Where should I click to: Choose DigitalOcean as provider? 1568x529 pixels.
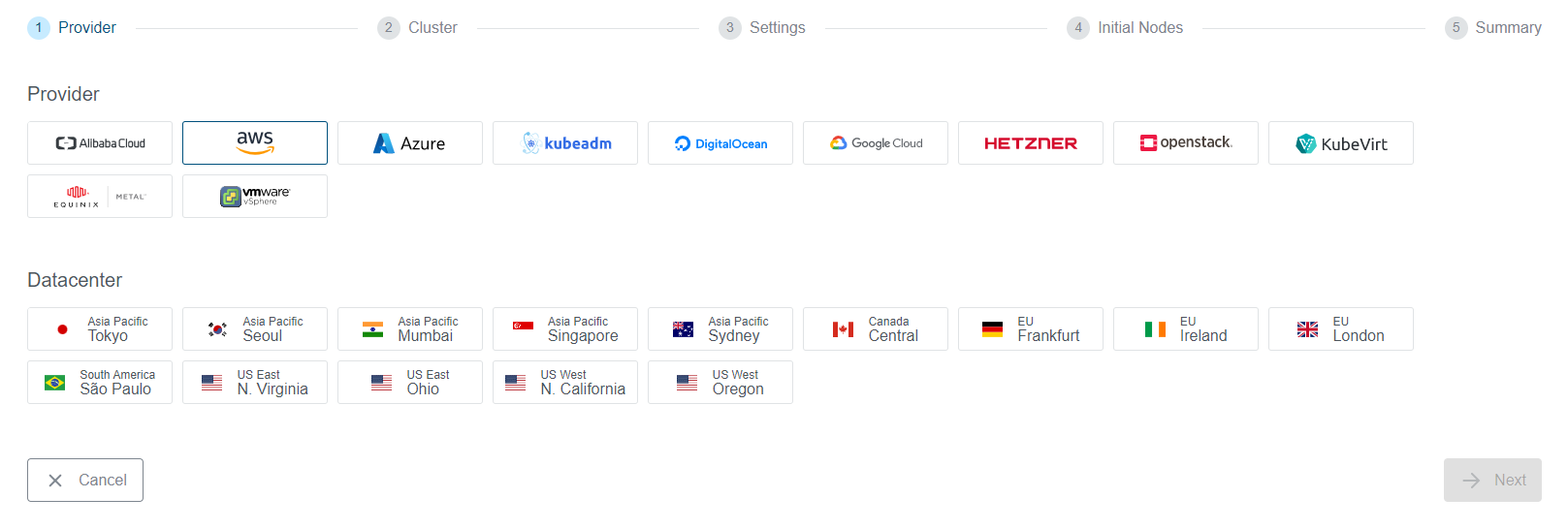pyautogui.click(x=720, y=143)
